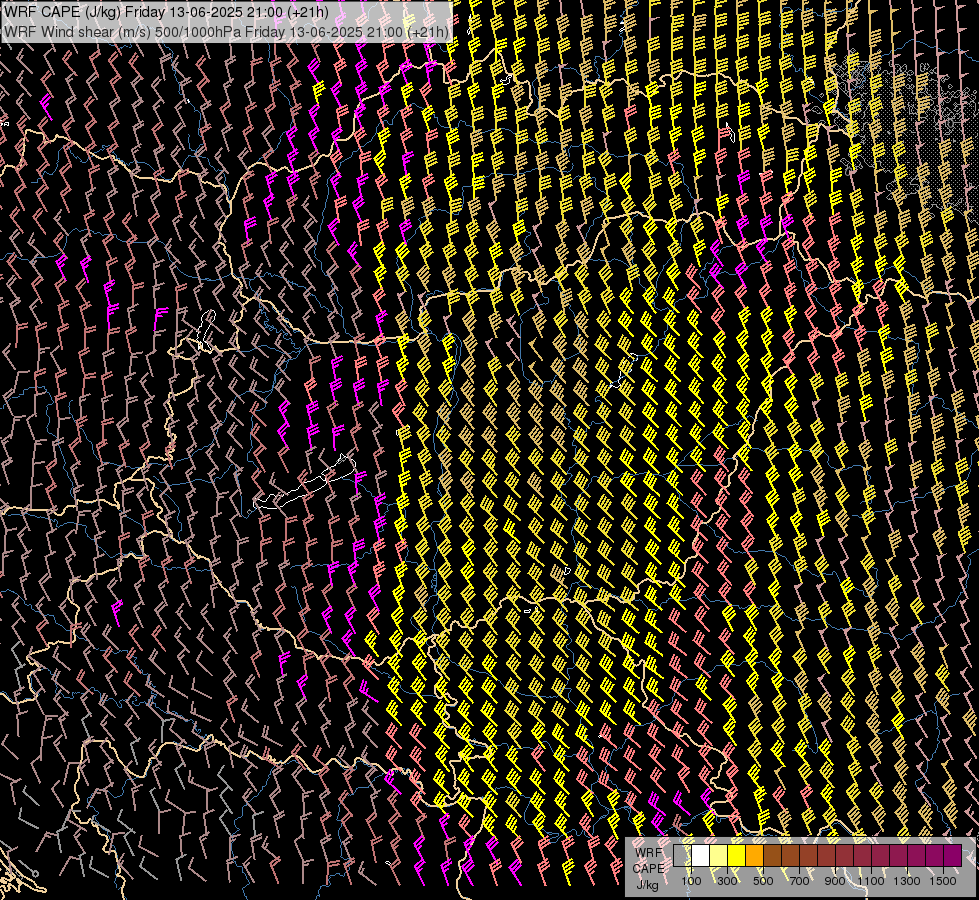Viewport: 979px width, 900px height.
Task: Click the orange CAPE legend swatch
Action: click(x=755, y=856)
